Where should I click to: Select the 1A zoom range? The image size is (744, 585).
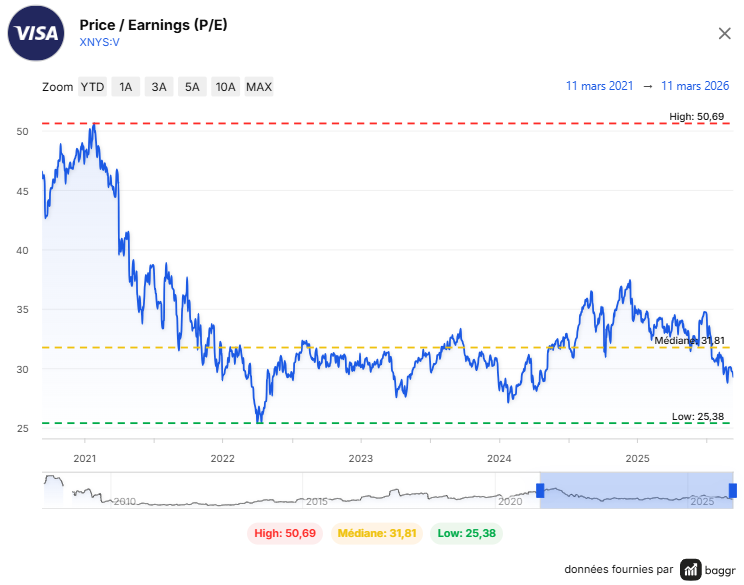126,87
